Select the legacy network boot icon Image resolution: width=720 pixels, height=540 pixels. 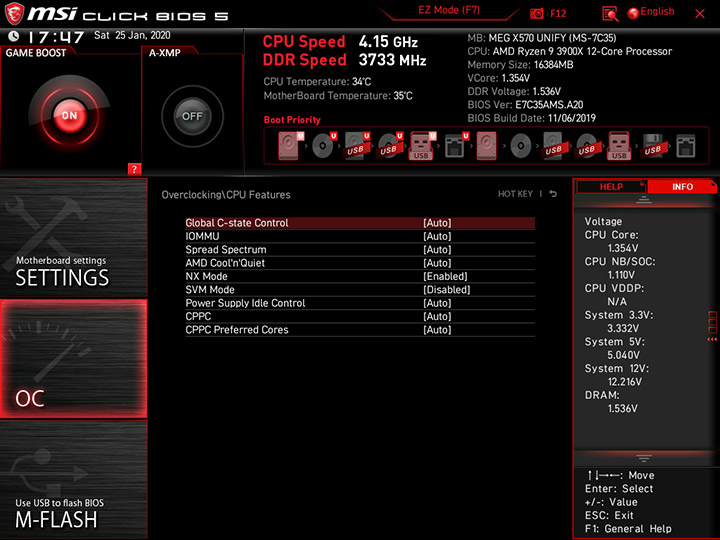click(686, 146)
